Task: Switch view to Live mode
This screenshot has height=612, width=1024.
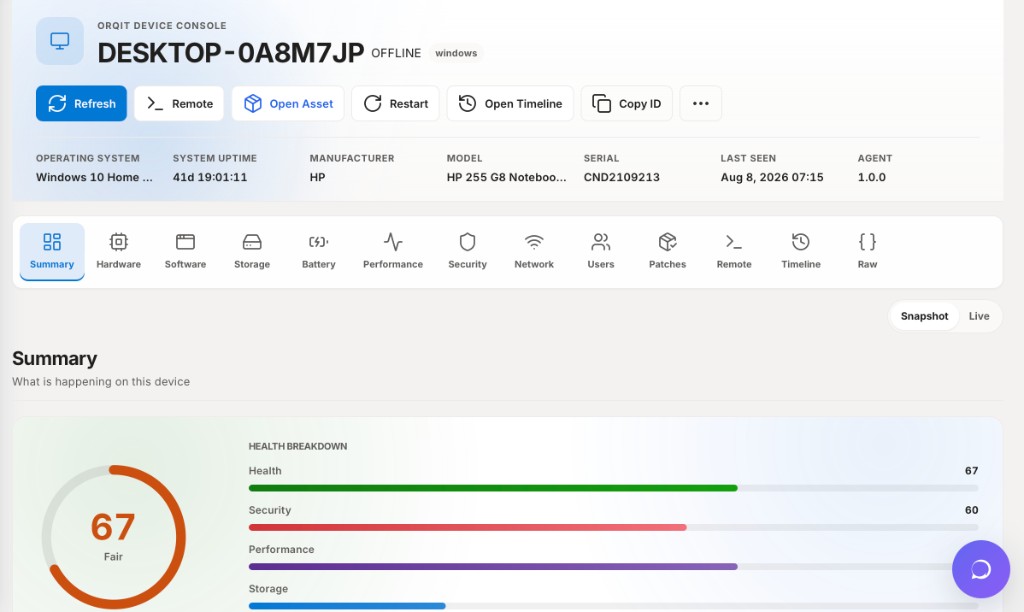Action: click(979, 316)
